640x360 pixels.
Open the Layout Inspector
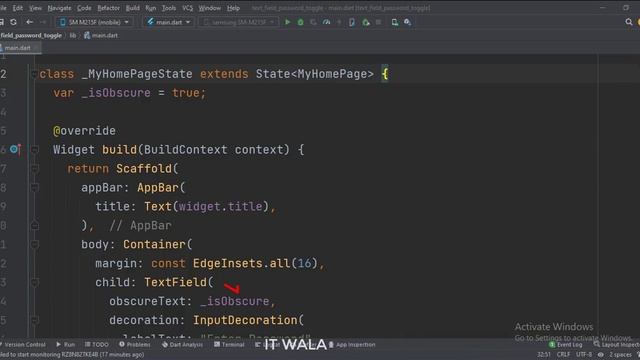tap(617, 344)
